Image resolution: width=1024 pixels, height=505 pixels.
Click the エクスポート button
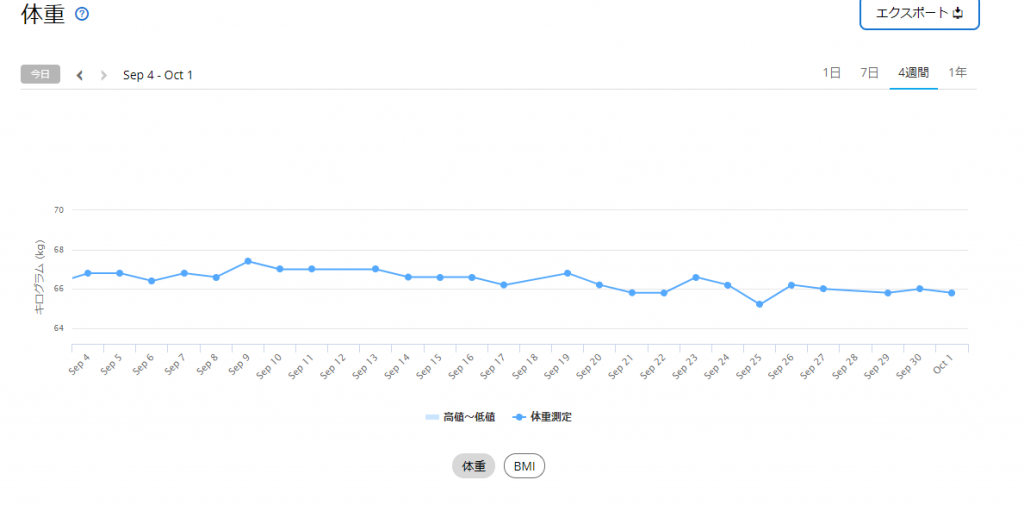[x=919, y=13]
